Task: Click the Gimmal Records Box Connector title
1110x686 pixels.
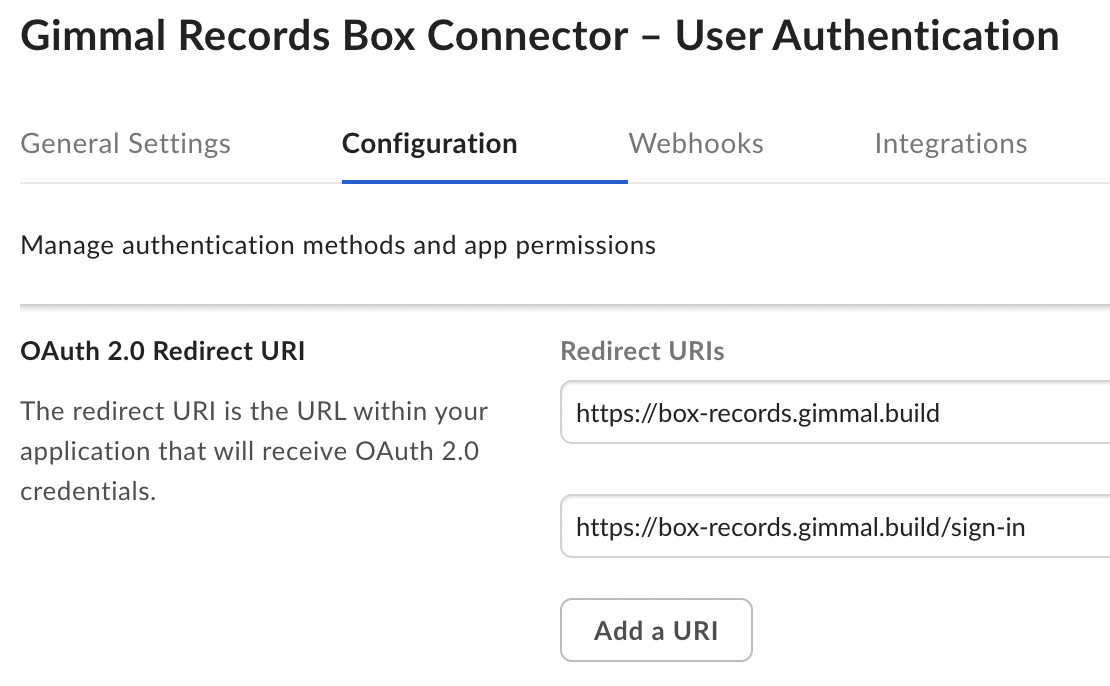Action: click(x=324, y=37)
